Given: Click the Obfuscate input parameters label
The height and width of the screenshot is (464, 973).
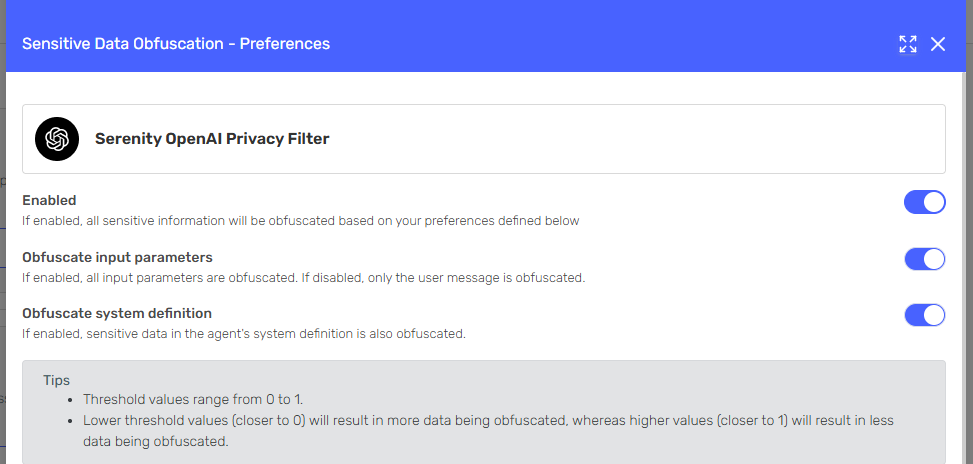Looking at the screenshot, I should pyautogui.click(x=117, y=257).
